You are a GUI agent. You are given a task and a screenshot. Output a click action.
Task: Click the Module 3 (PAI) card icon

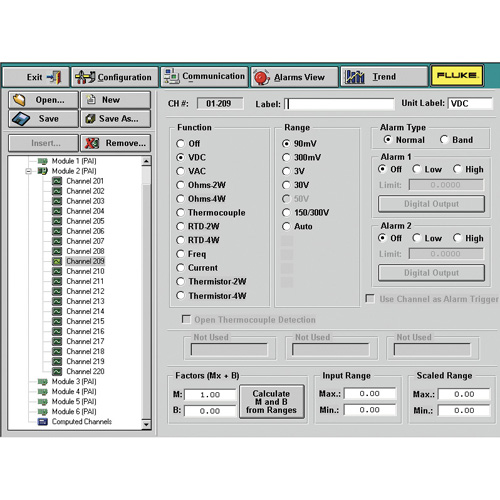coord(43,382)
